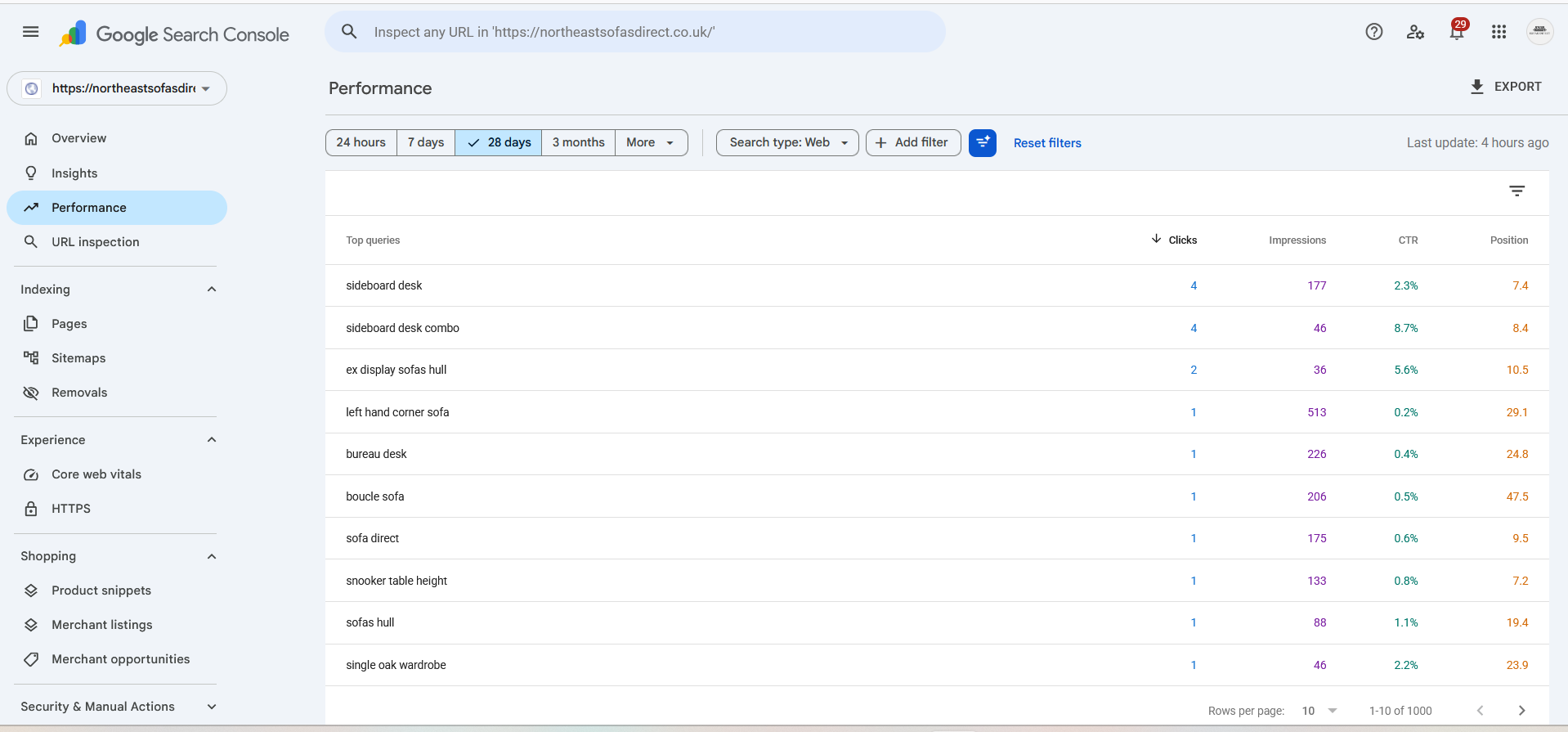Open Core web vitals in sidebar
The width and height of the screenshot is (1568, 732).
pos(96,474)
